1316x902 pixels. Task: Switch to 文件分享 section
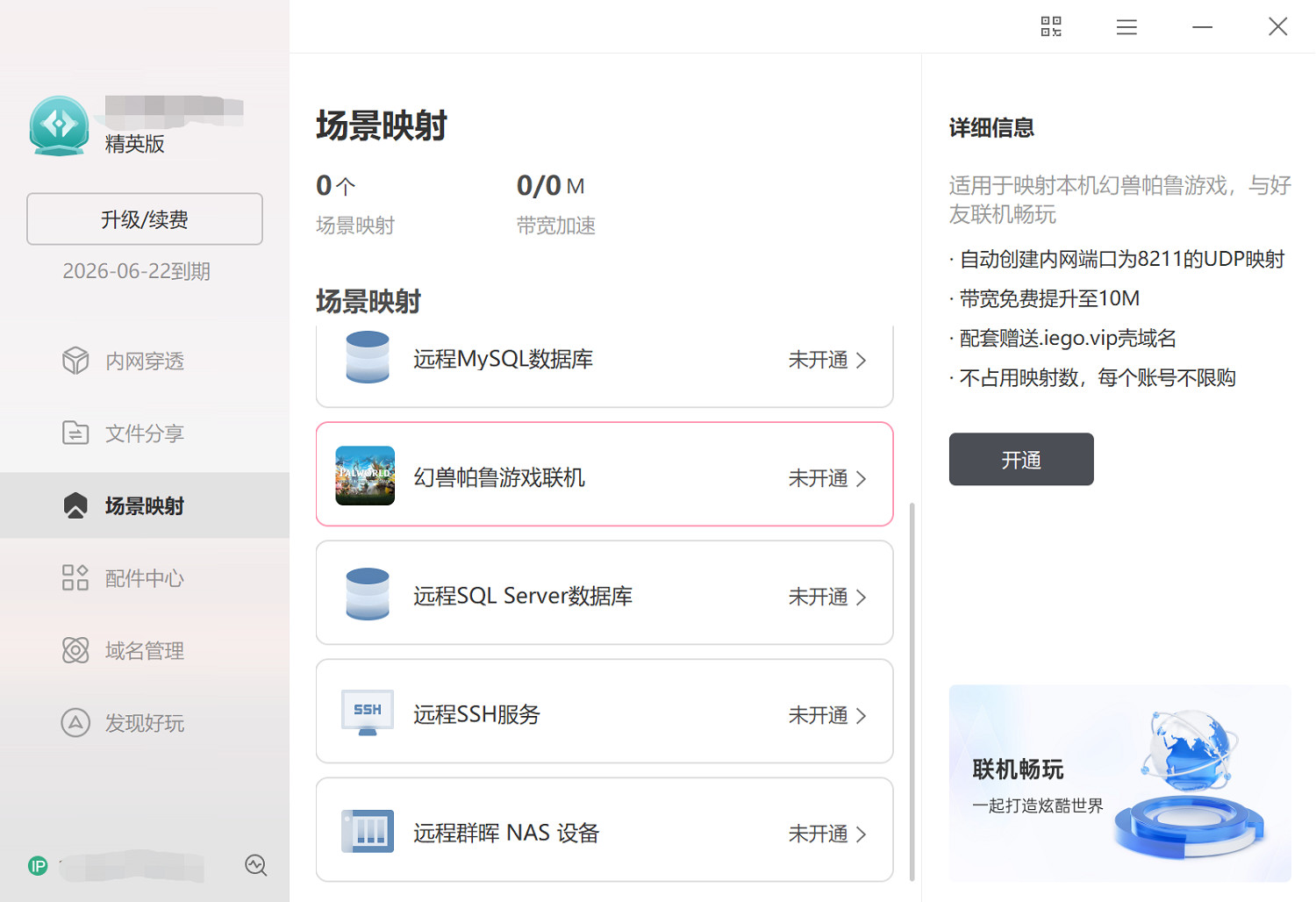[x=145, y=433]
